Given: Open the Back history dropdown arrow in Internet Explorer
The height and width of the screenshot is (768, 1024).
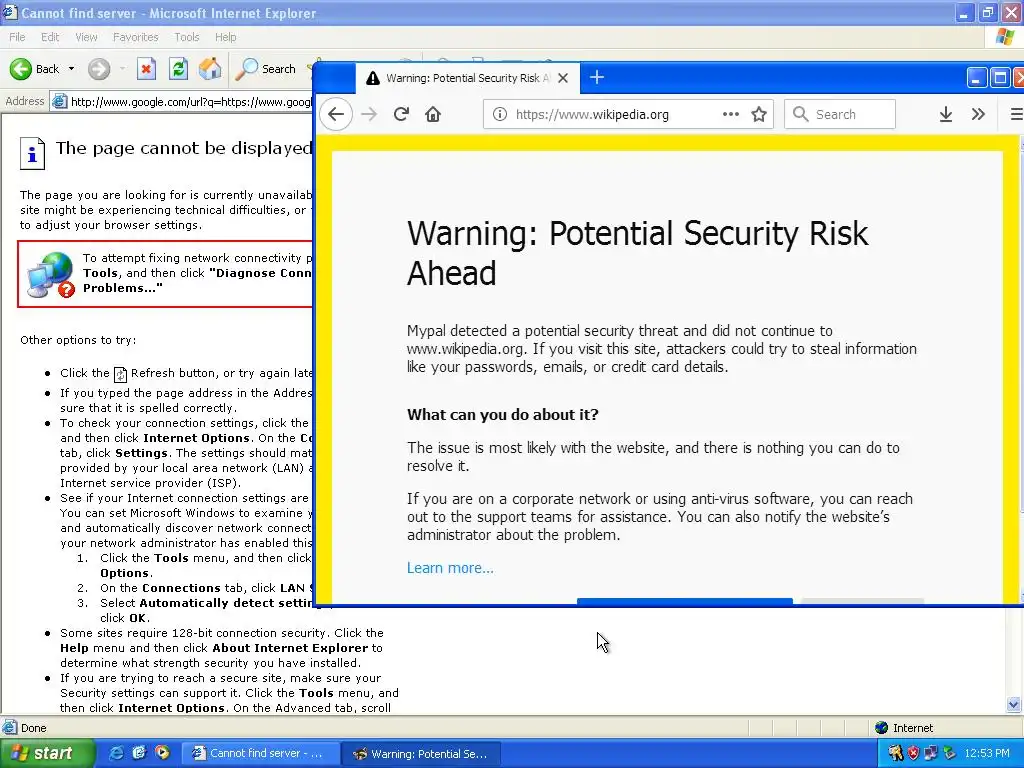Looking at the screenshot, I should coord(71,69).
